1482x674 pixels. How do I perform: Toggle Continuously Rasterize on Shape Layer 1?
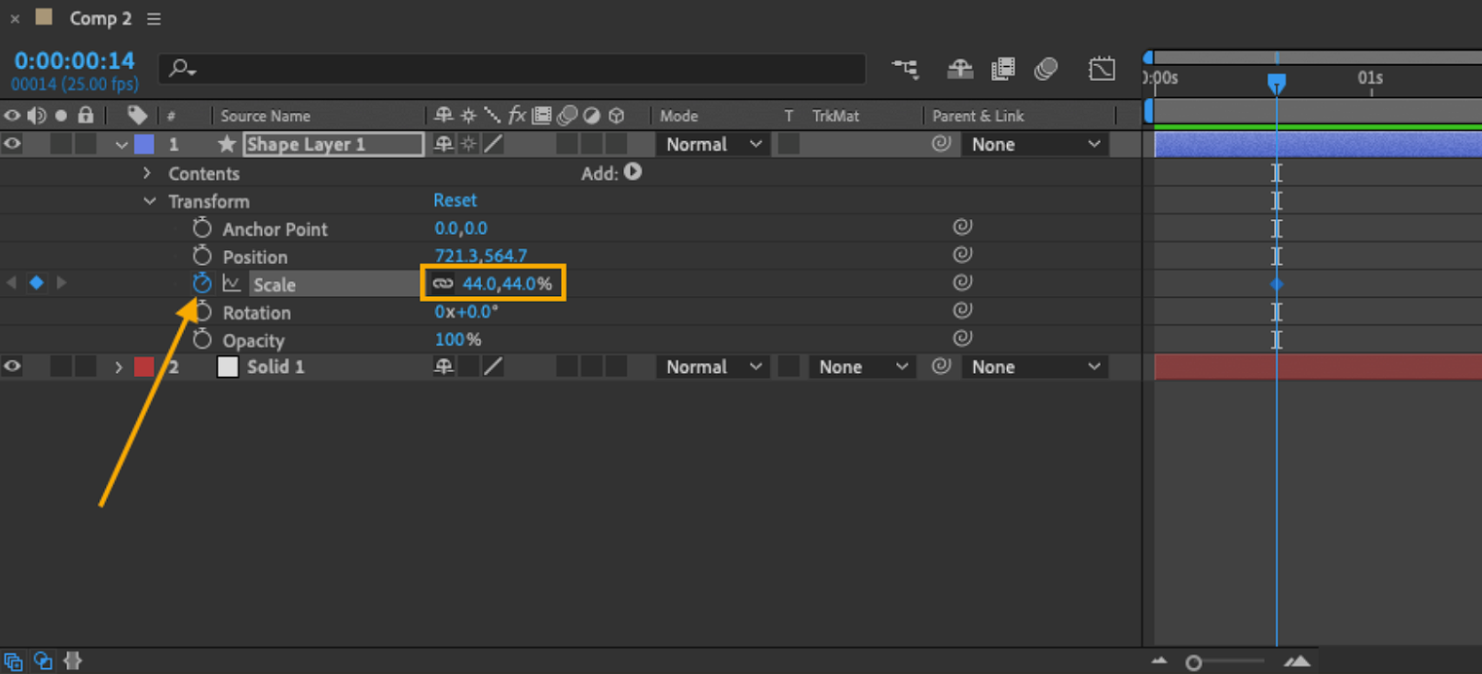click(469, 144)
